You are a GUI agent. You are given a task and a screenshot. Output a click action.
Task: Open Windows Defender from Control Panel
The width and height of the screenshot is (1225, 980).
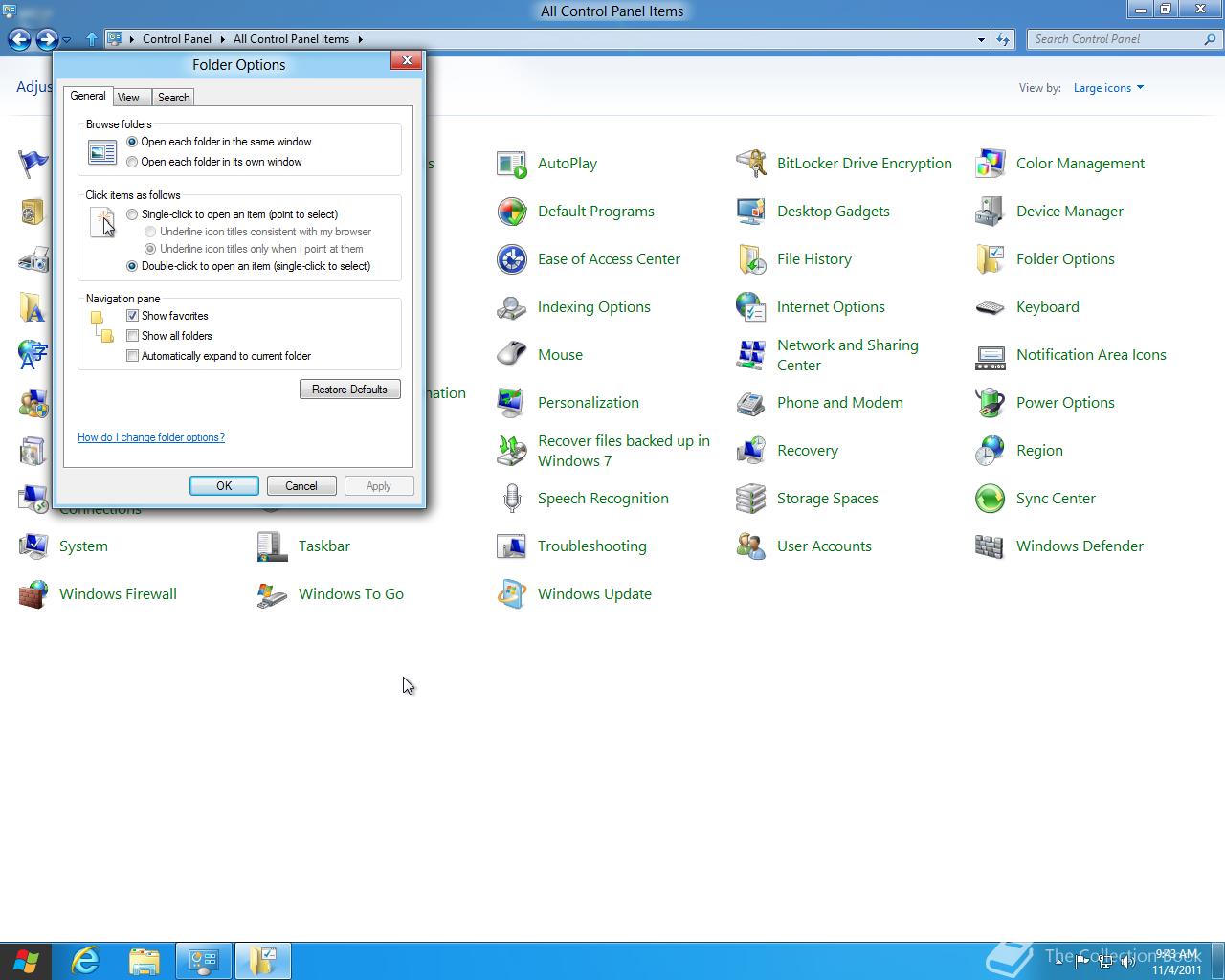click(1080, 546)
